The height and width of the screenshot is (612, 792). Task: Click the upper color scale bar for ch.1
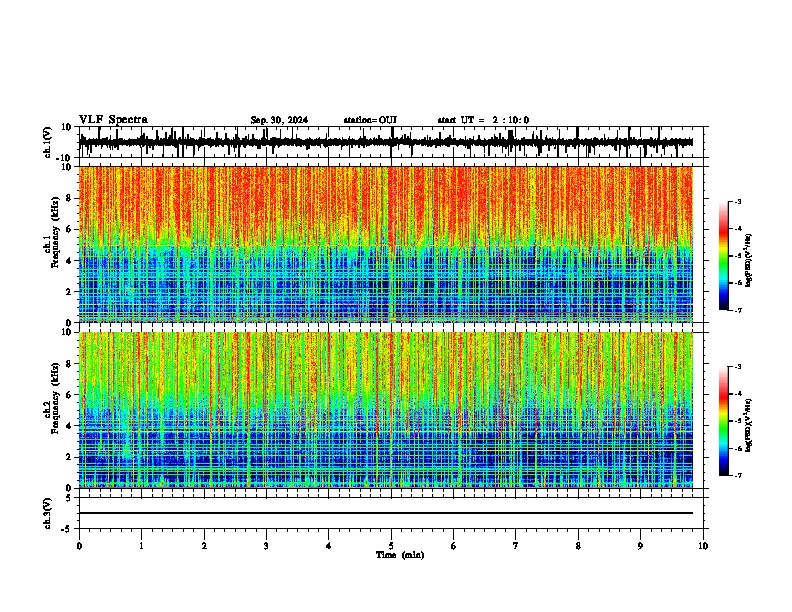click(724, 256)
